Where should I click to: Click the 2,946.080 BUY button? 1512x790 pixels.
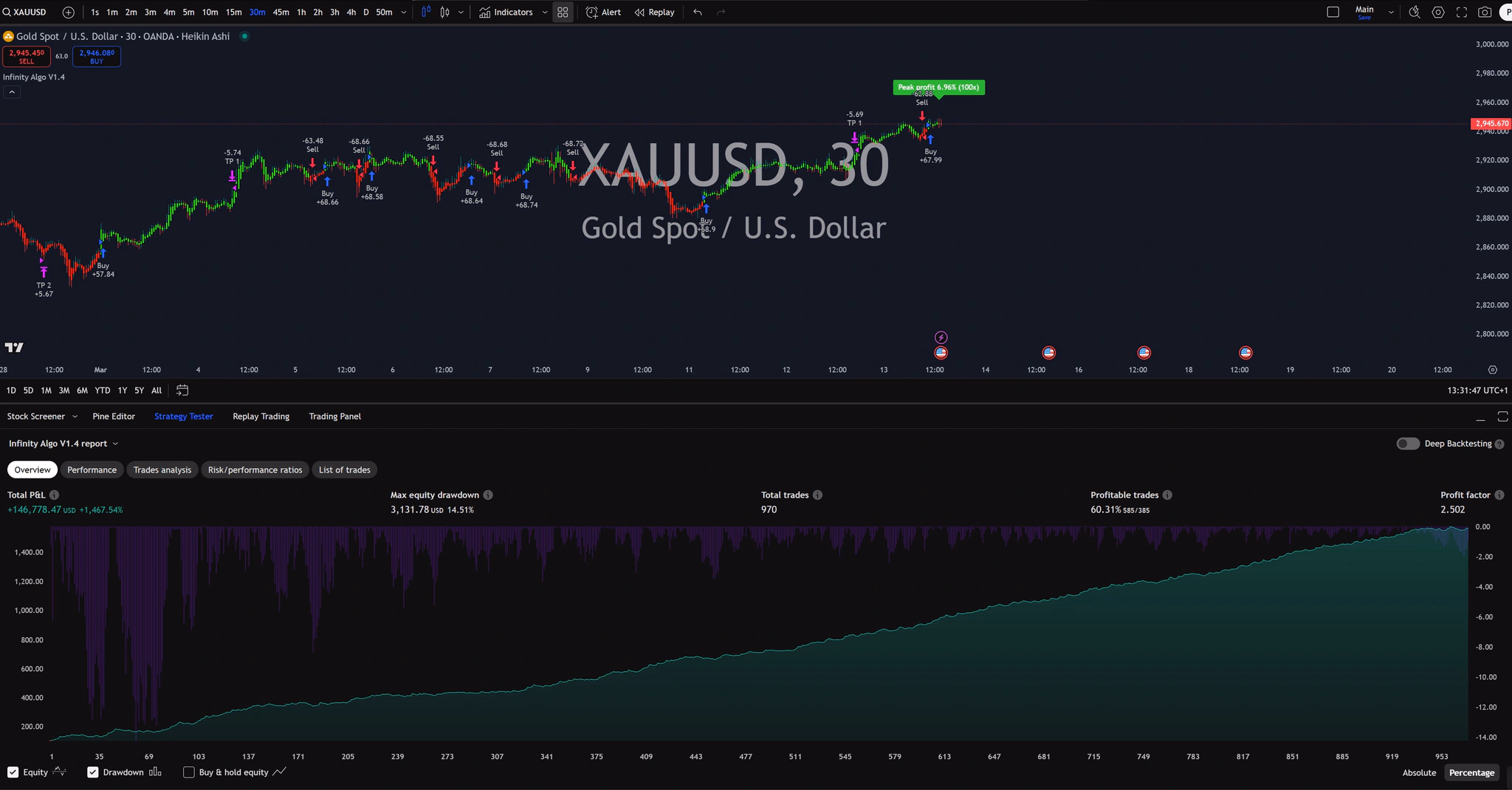pos(96,56)
